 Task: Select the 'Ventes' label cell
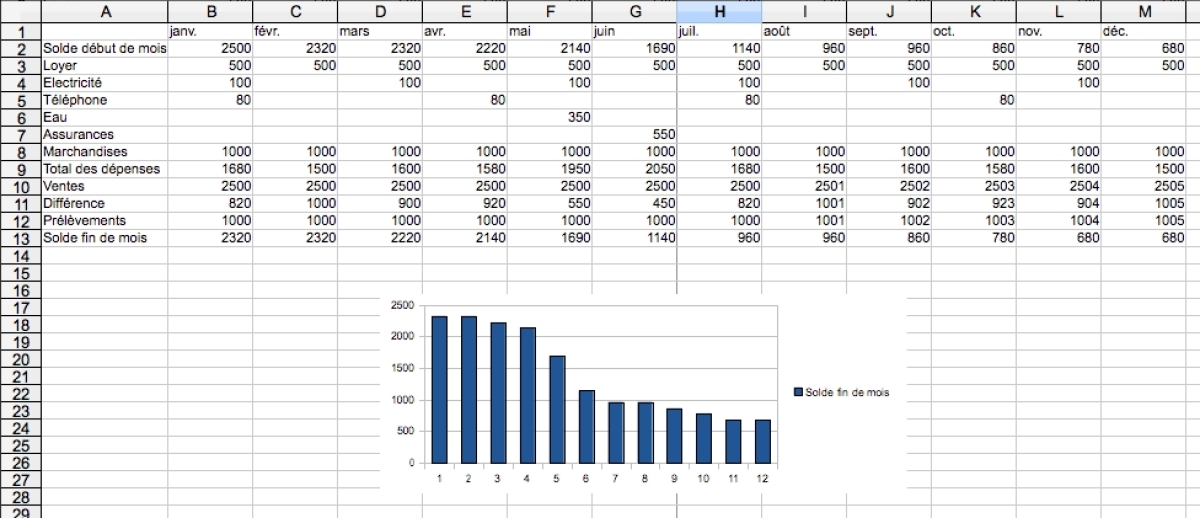104,186
